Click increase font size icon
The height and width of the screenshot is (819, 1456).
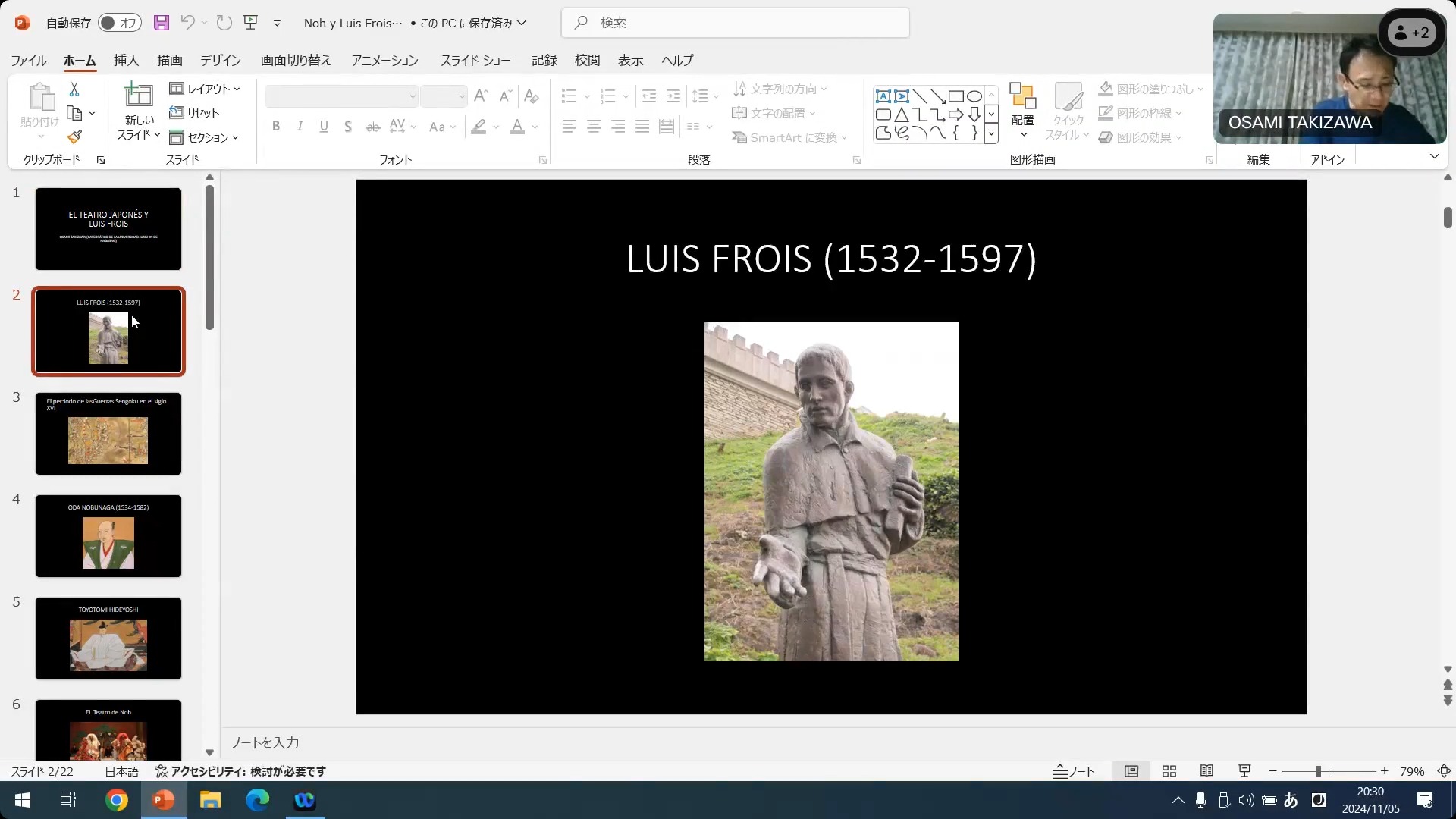click(x=481, y=96)
